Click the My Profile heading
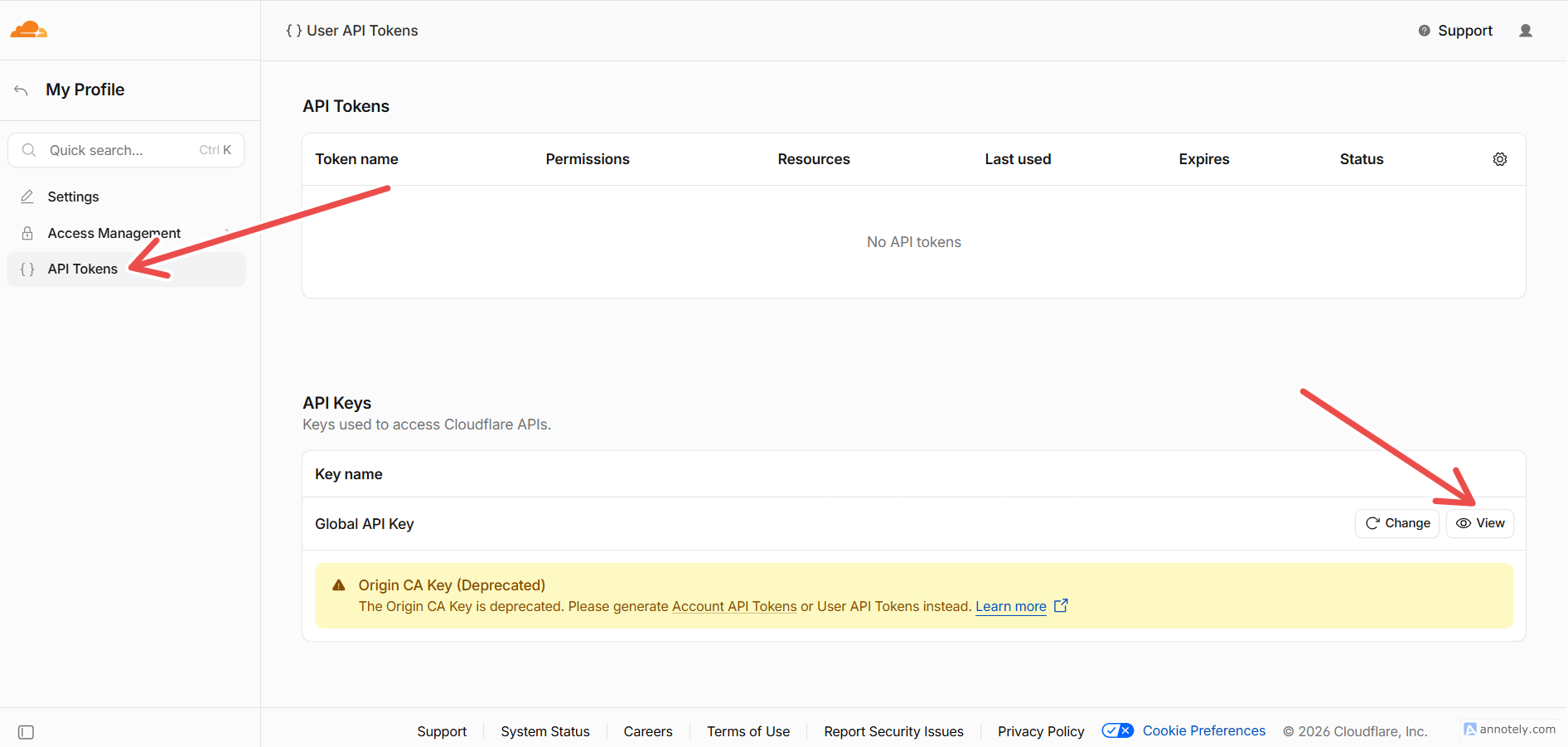This screenshot has width=1568, height=747. tap(85, 90)
